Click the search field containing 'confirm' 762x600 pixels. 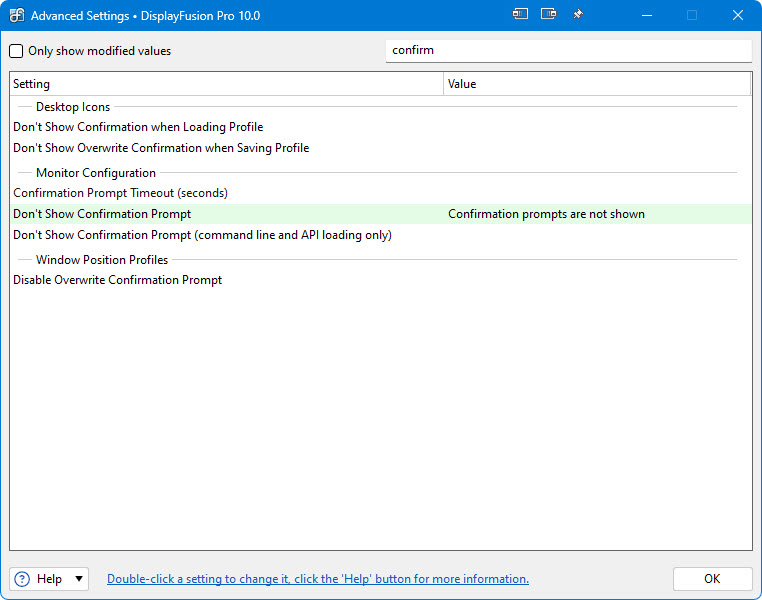(x=567, y=50)
